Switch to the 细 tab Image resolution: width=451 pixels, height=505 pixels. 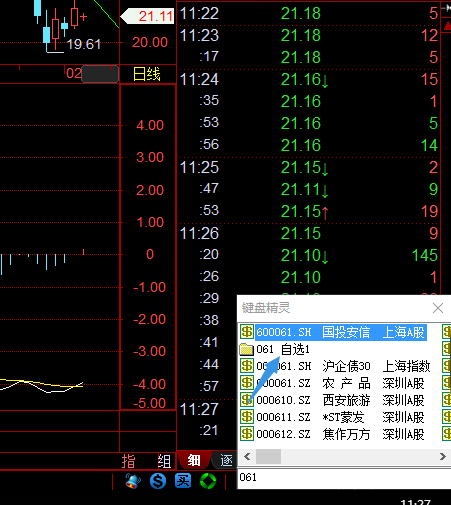[194, 460]
